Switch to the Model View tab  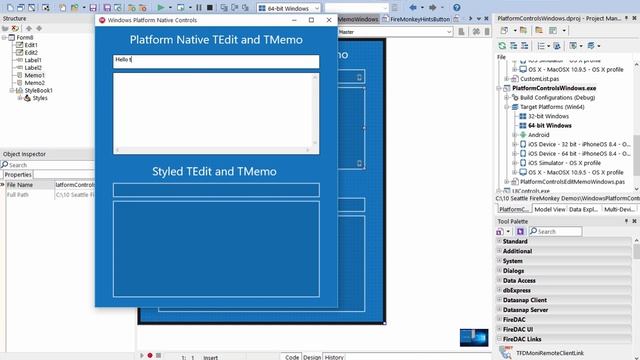coord(549,209)
